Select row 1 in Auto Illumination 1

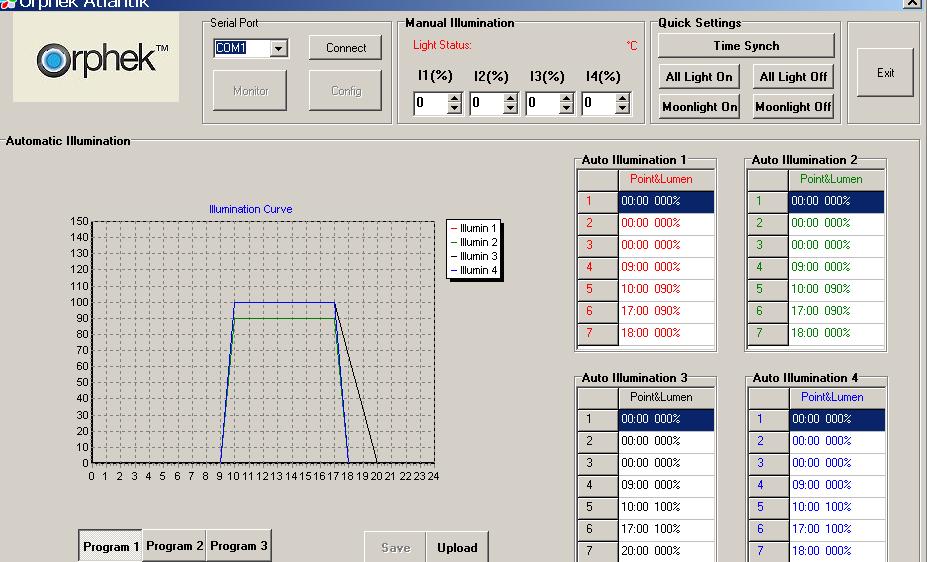[646, 201]
